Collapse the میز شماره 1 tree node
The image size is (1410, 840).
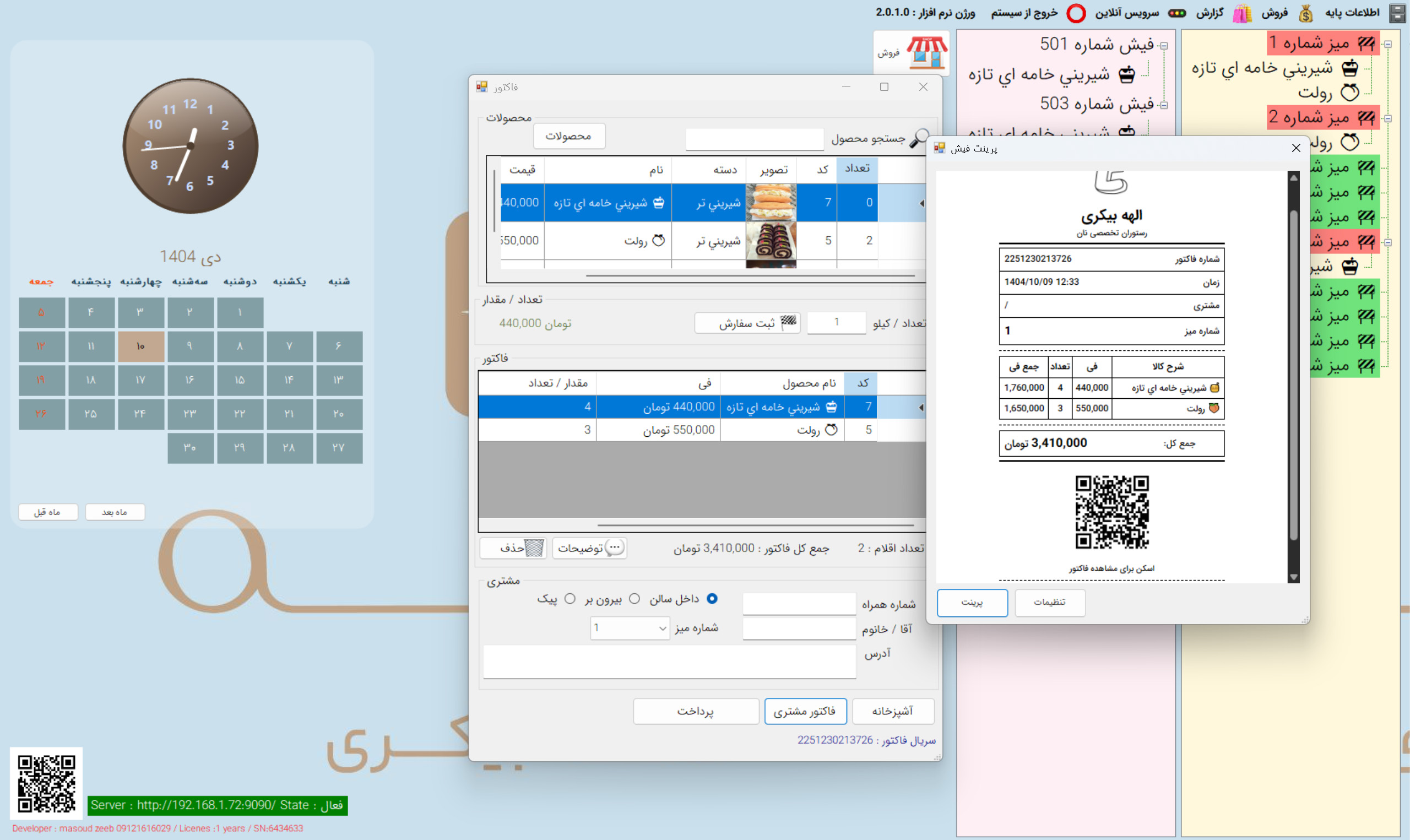1388,44
